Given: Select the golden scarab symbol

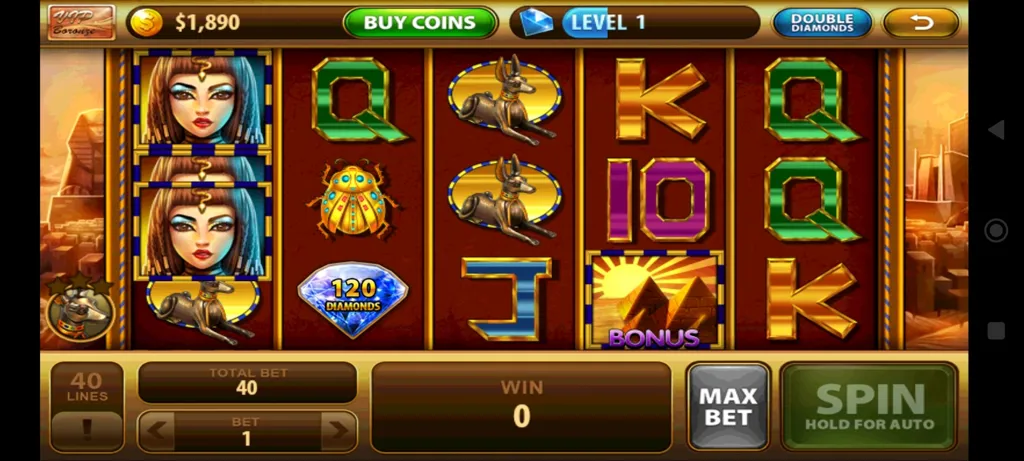Looking at the screenshot, I should 353,200.
